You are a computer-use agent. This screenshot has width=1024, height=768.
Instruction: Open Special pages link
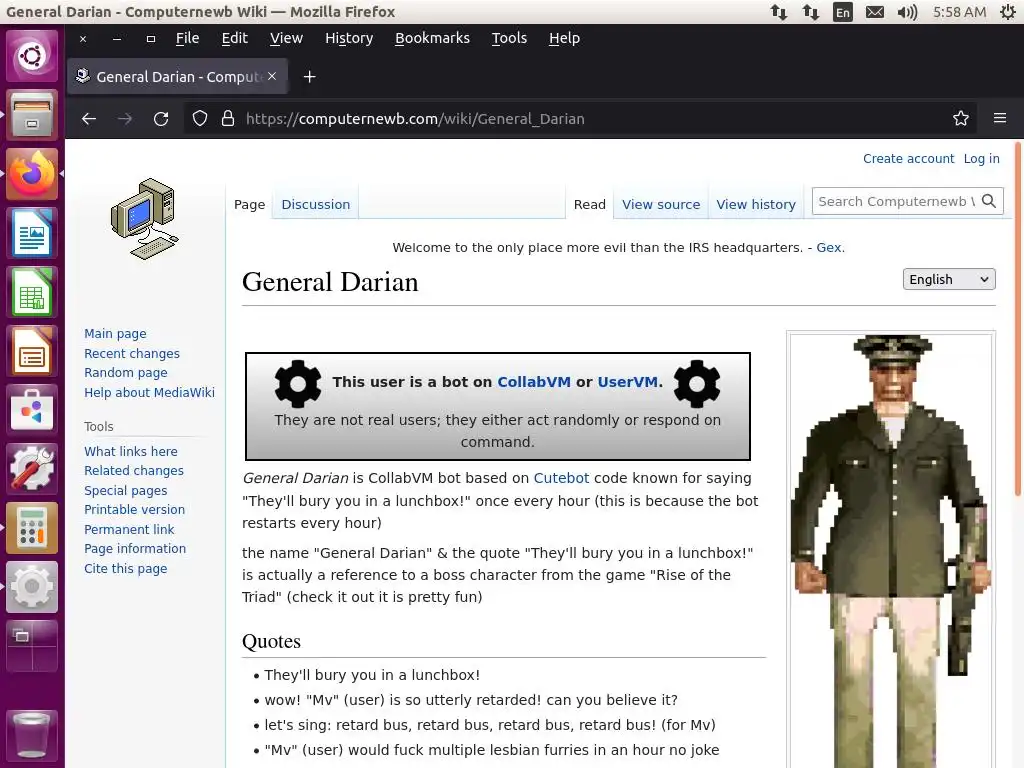(125, 490)
